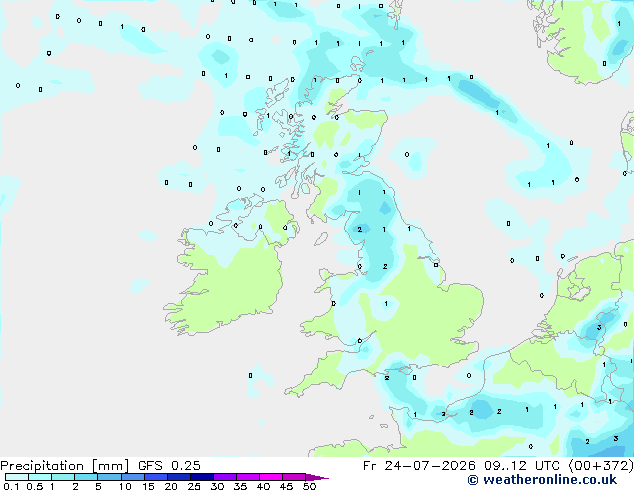Click the '50' legend scale label
This screenshot has width=634, height=490.
coord(309,486)
